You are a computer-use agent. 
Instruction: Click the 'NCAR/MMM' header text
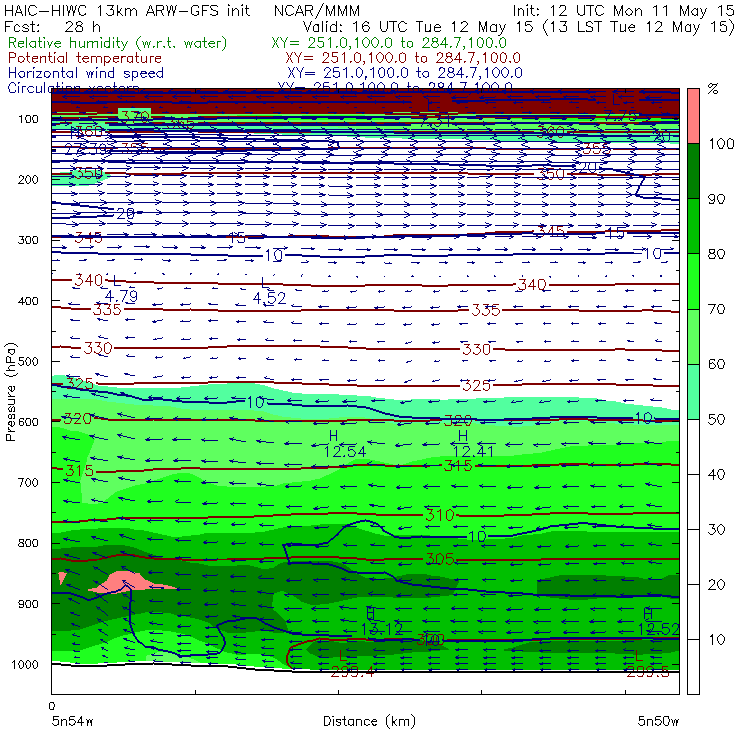tap(317, 11)
